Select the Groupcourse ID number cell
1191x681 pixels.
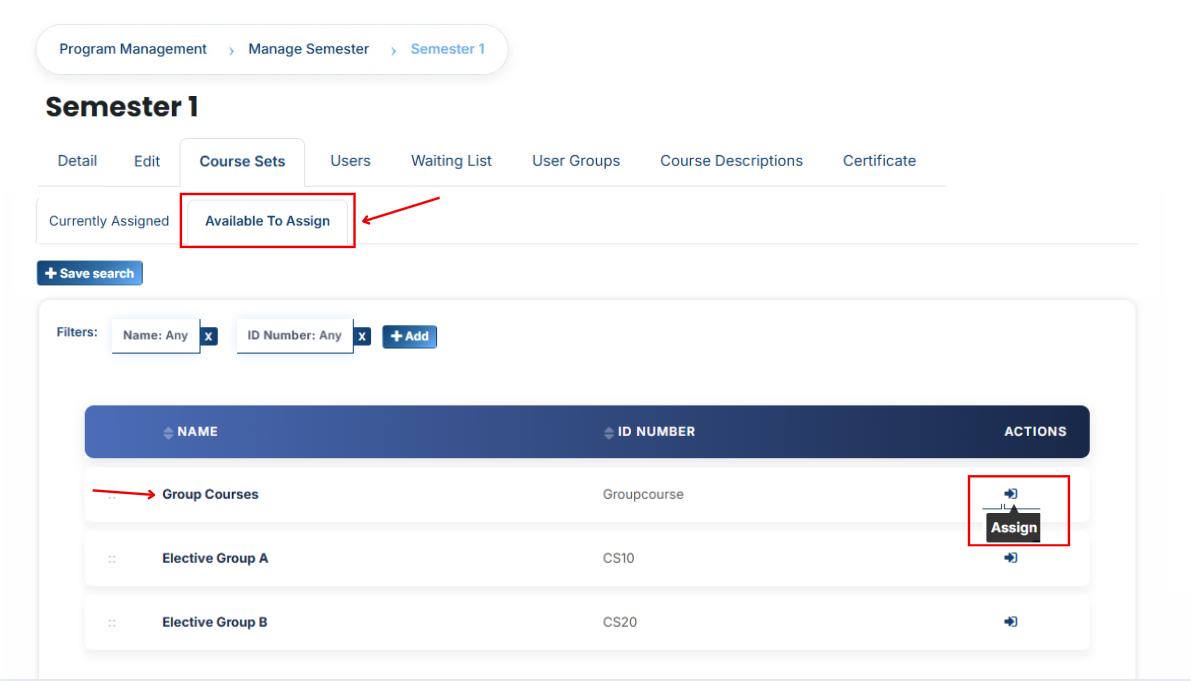click(x=643, y=494)
